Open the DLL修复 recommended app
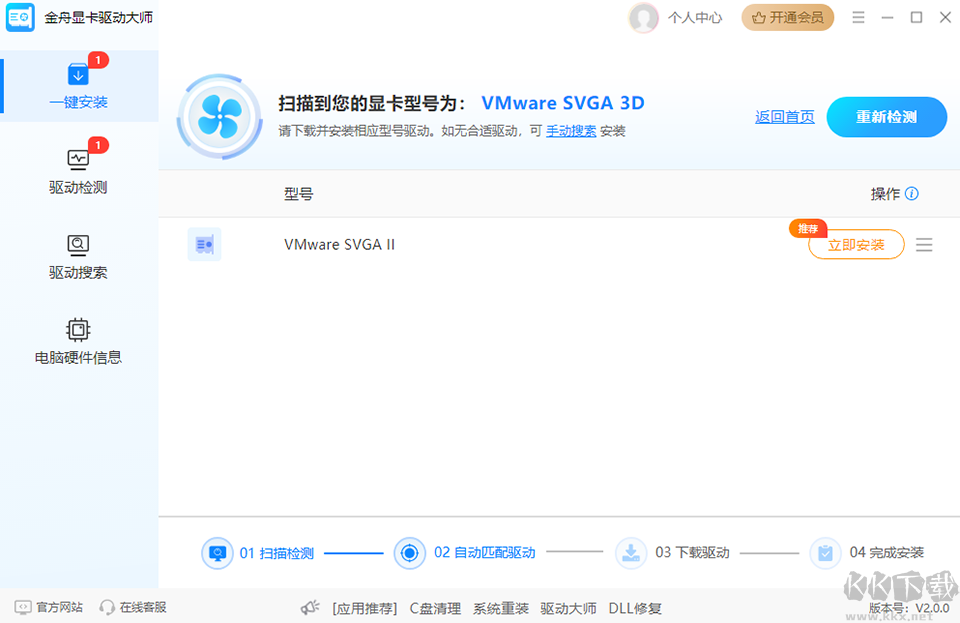 click(x=635, y=608)
